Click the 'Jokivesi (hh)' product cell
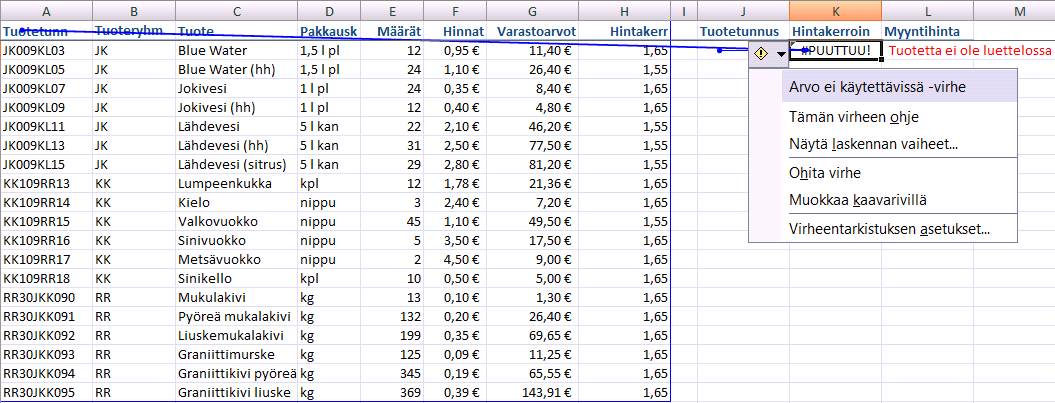The width and height of the screenshot is (1055, 403). [237, 108]
